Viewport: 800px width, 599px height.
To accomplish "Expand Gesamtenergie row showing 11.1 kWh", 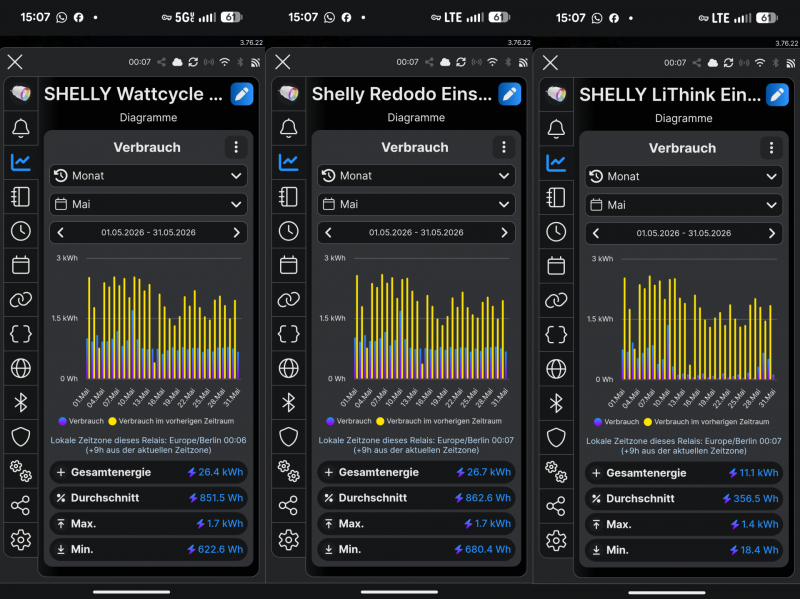I will click(x=684, y=473).
